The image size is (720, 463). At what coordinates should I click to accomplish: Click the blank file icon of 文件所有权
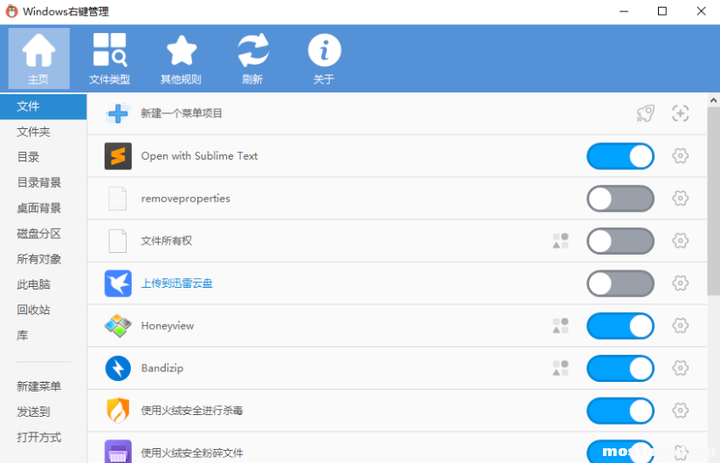click(118, 241)
